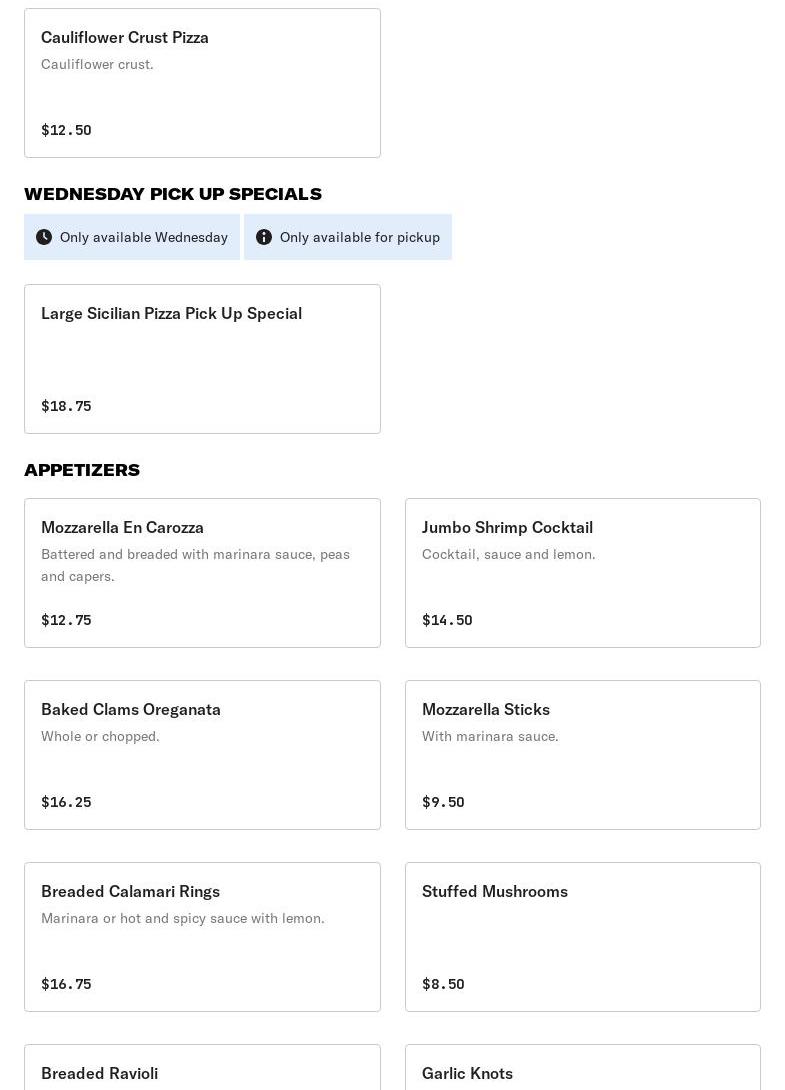Open the Cauliflower Crust Pizza item
Screen dimensions: 785x1090
(202, 83)
